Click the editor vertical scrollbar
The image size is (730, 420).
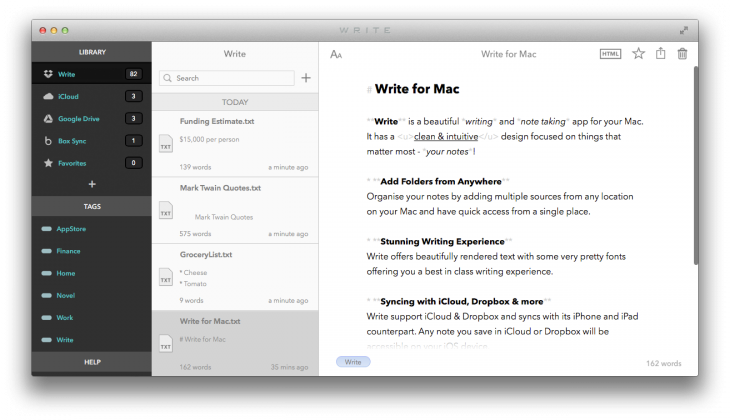(696, 165)
